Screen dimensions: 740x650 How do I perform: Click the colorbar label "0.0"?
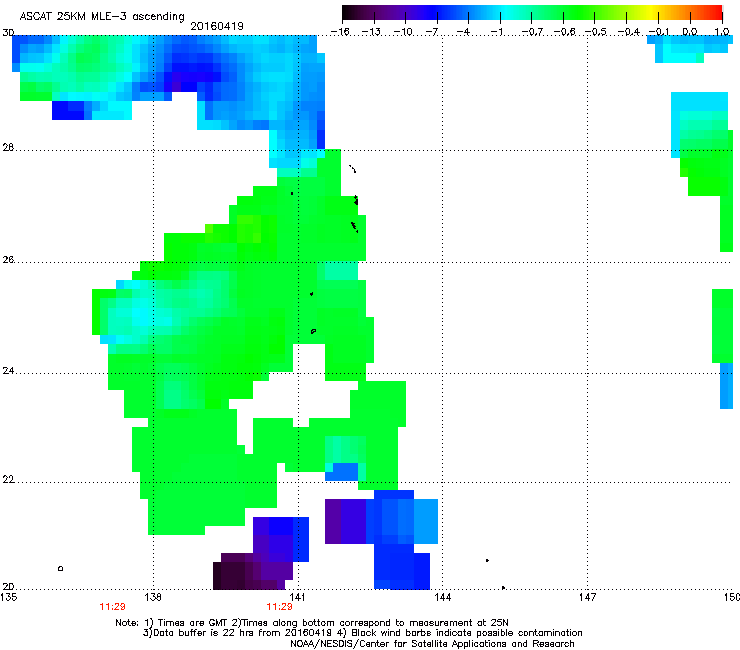pos(690,32)
